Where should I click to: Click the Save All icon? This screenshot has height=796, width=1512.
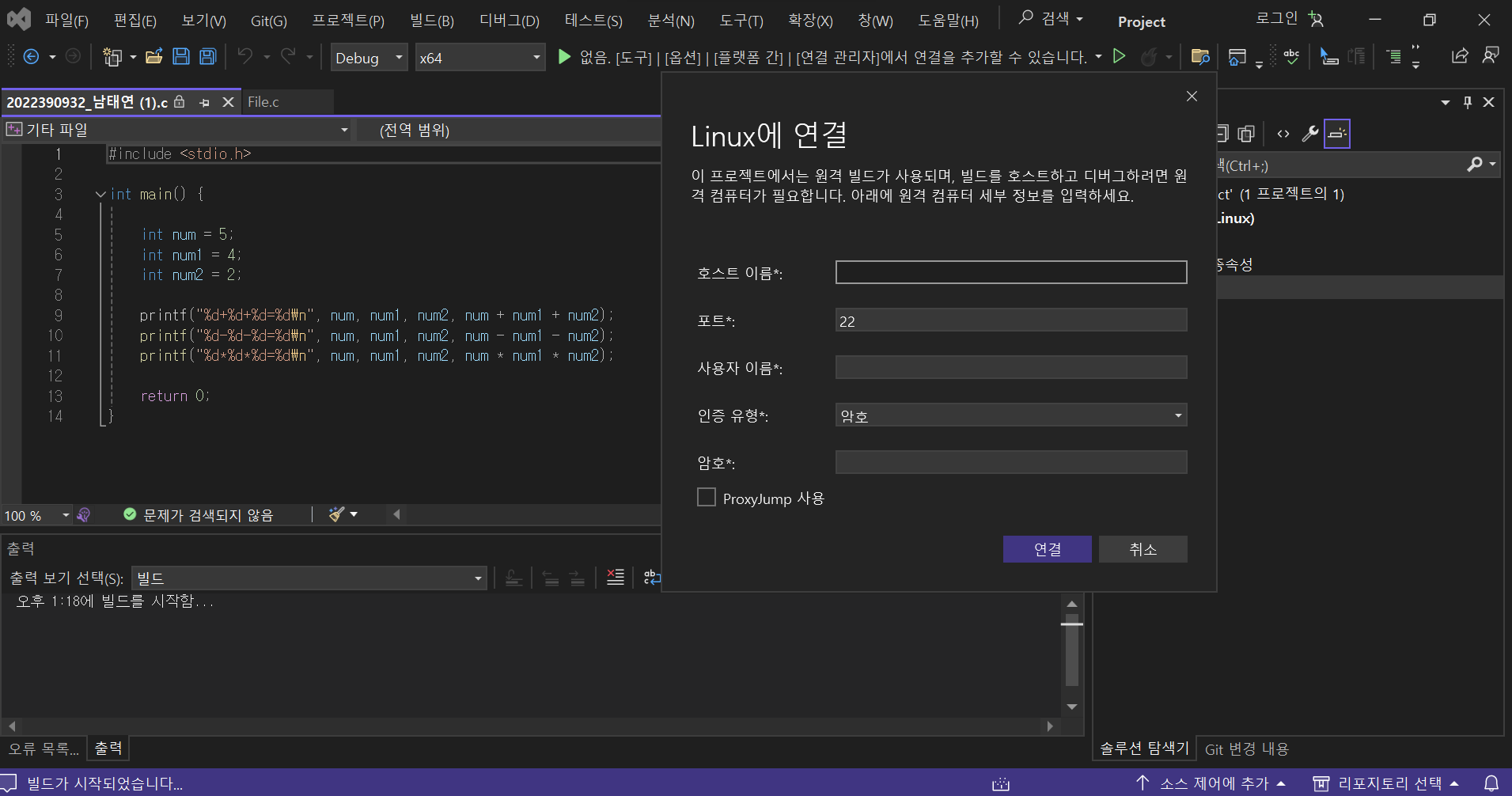pyautogui.click(x=208, y=56)
